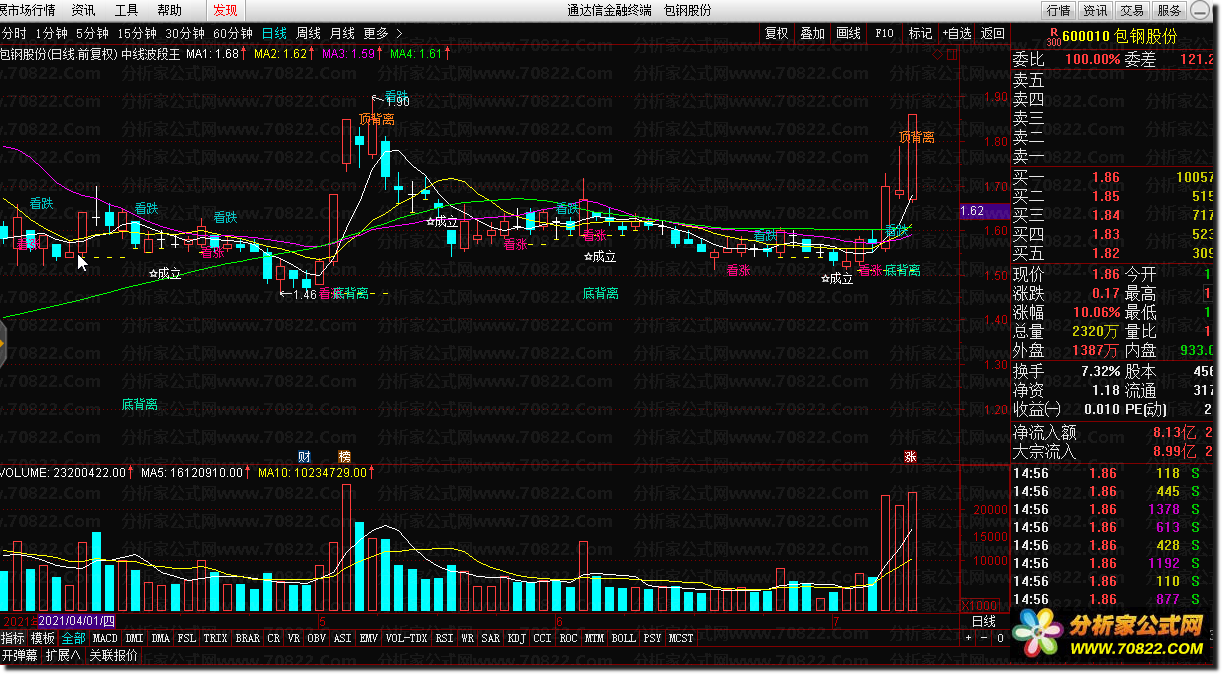Switch to 5分钟 period
This screenshot has width=1223, height=674.
[93, 33]
